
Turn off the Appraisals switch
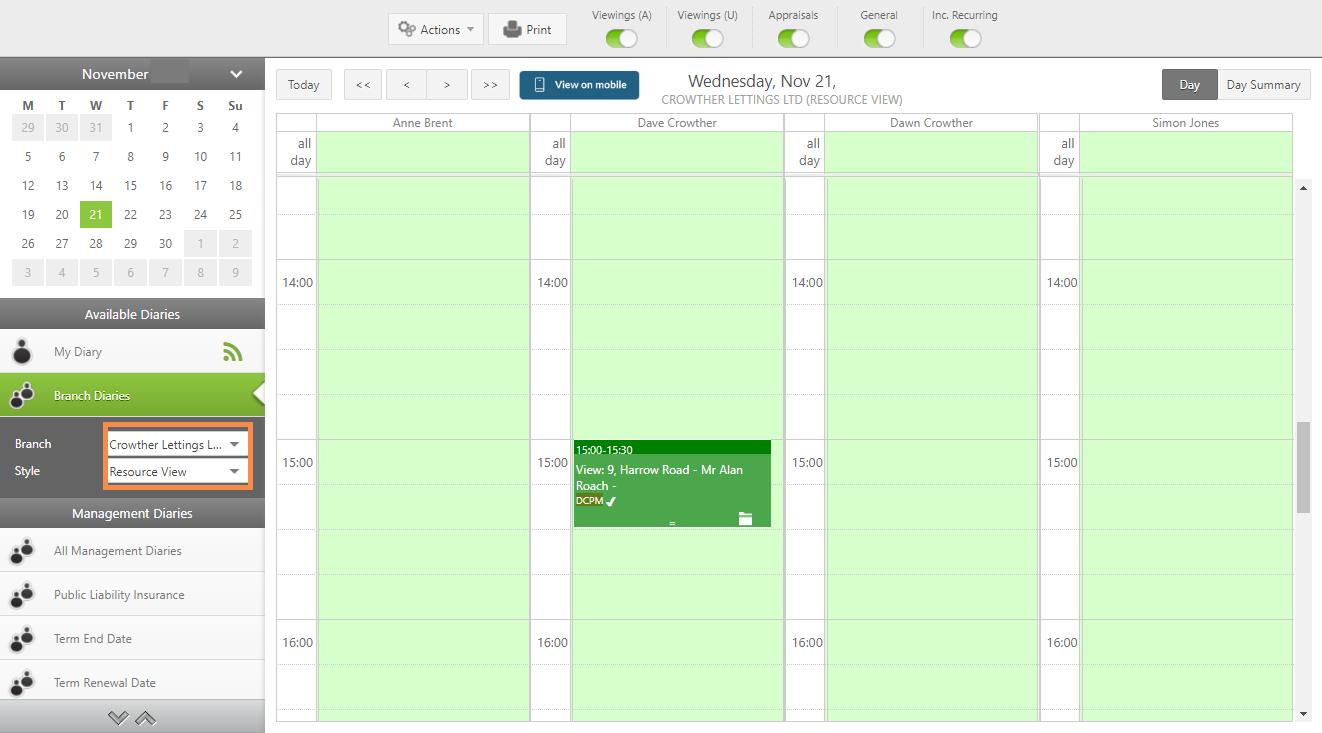coord(793,39)
